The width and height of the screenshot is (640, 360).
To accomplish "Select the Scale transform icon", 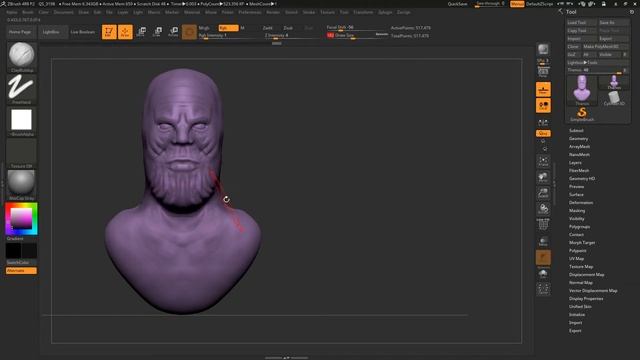I will point(158,31).
